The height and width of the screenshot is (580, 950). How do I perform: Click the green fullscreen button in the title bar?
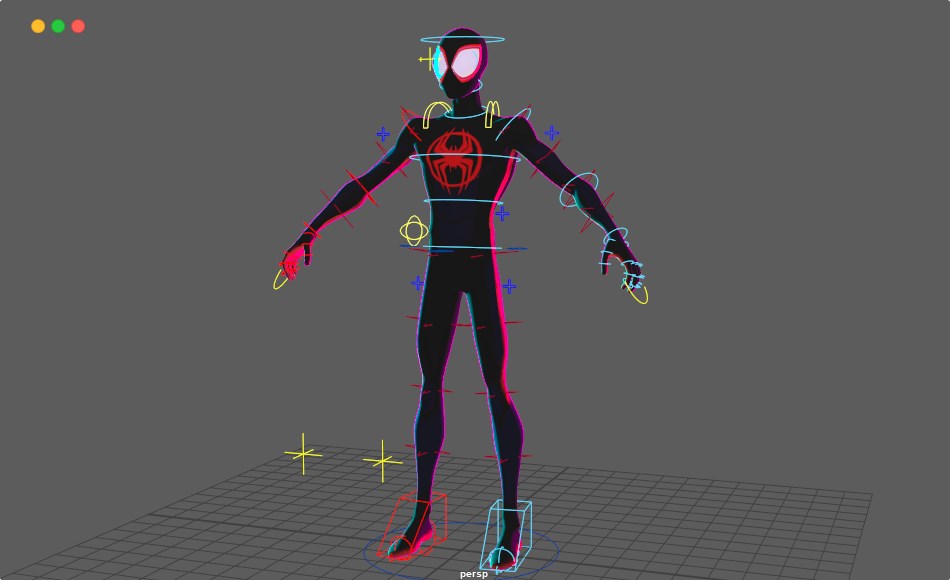pos(57,26)
